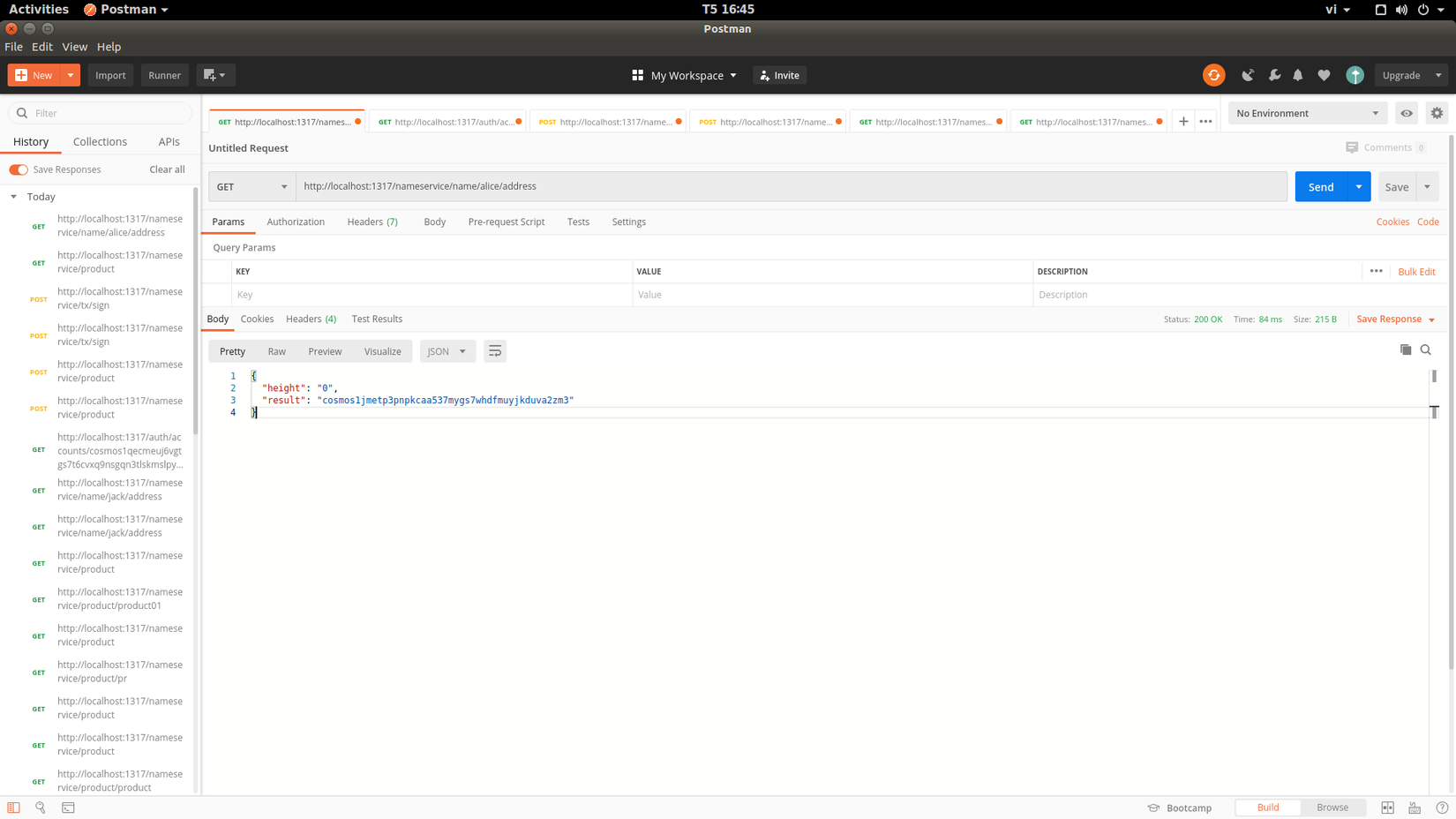Open the JSON format dropdown

[x=447, y=351]
